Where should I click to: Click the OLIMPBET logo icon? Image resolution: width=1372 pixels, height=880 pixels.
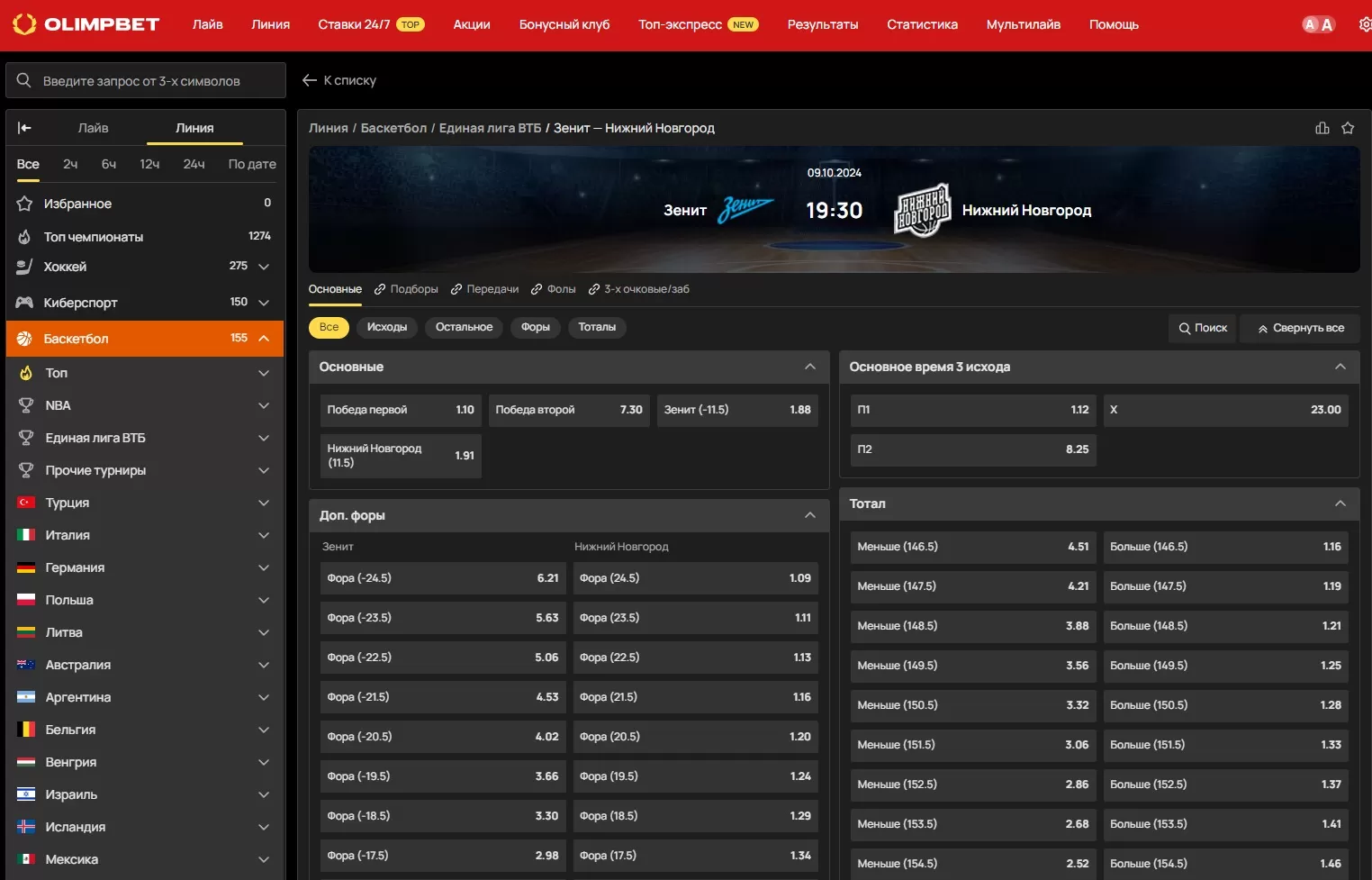pos(24,24)
